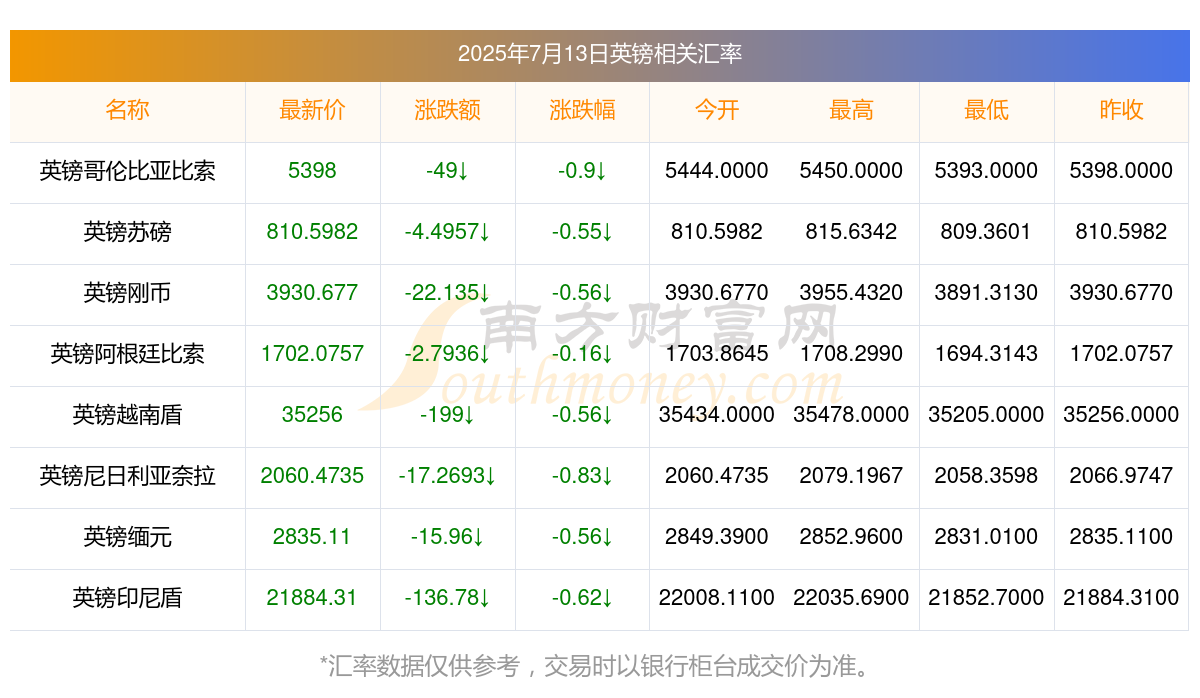Select opening value 2849.3900
The width and height of the screenshot is (1200, 698).
[717, 537]
